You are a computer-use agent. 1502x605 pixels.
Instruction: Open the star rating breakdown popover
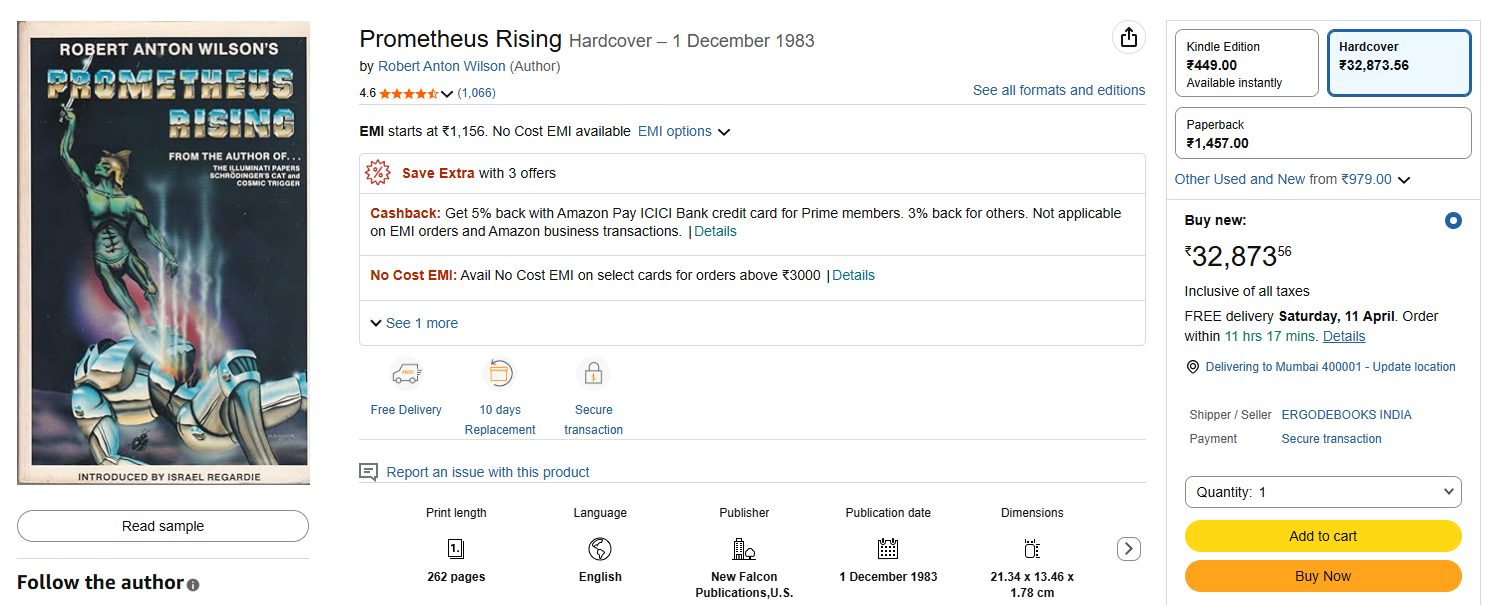[446, 94]
